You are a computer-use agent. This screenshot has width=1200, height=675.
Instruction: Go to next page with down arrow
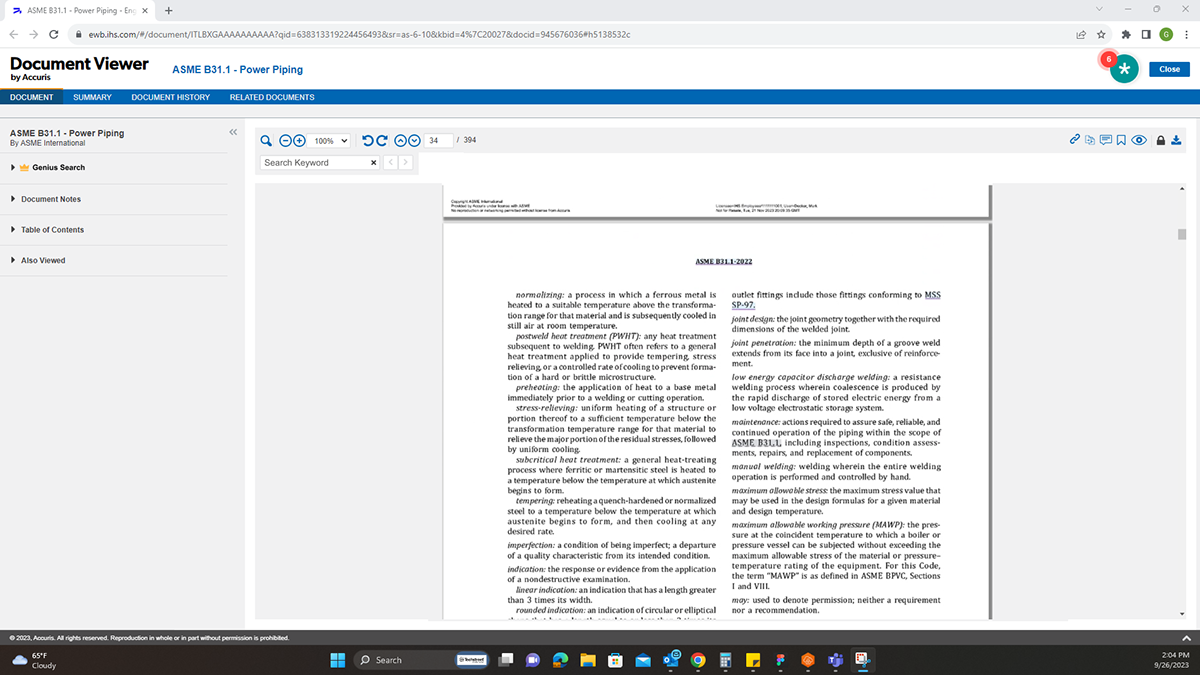[x=414, y=141]
